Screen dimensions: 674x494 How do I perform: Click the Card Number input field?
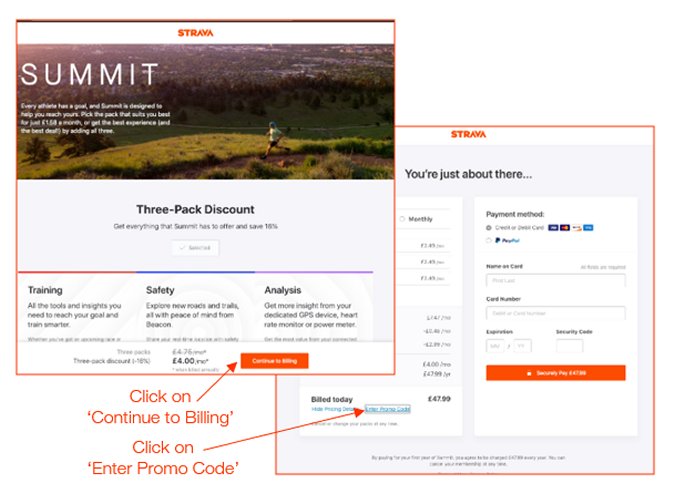555,313
